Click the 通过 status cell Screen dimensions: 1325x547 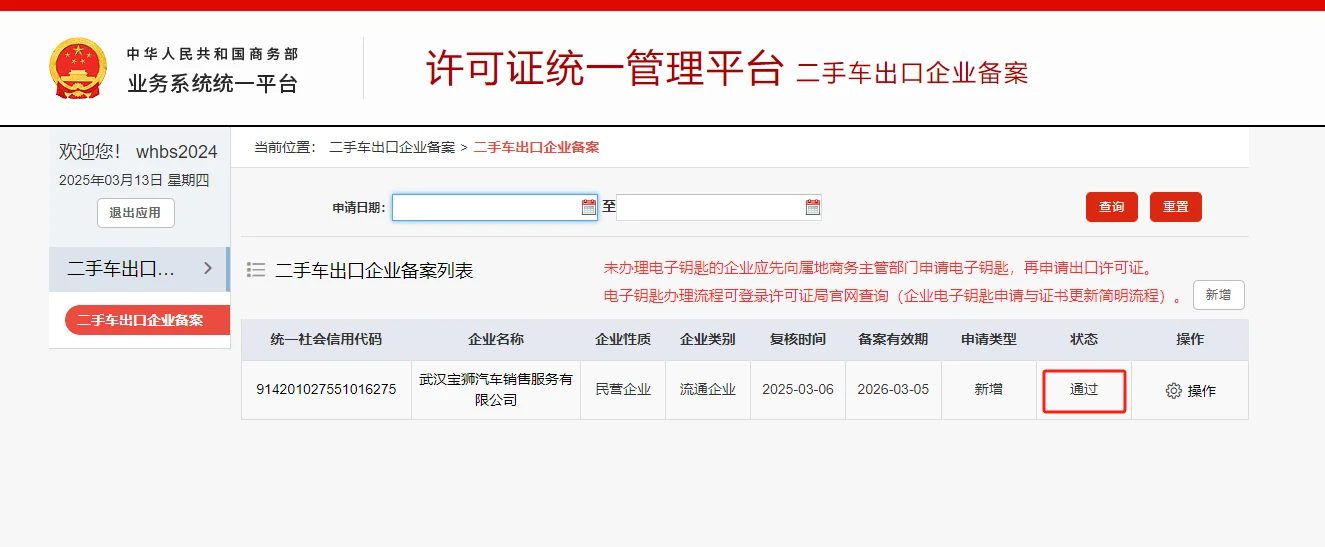(x=1084, y=390)
